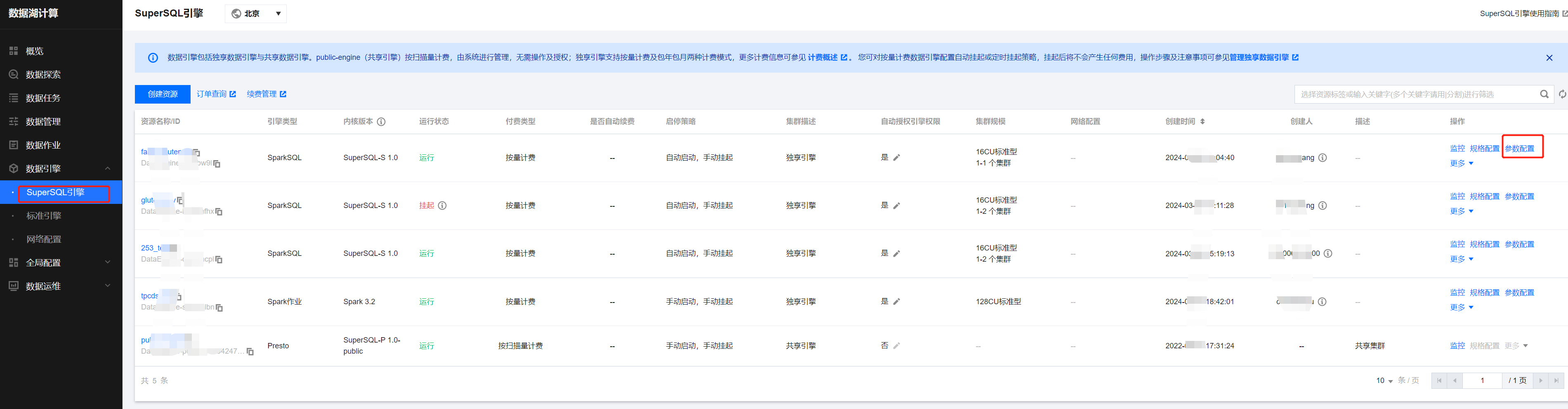
Task: Click the suspended status info icon
Action: coord(443,206)
